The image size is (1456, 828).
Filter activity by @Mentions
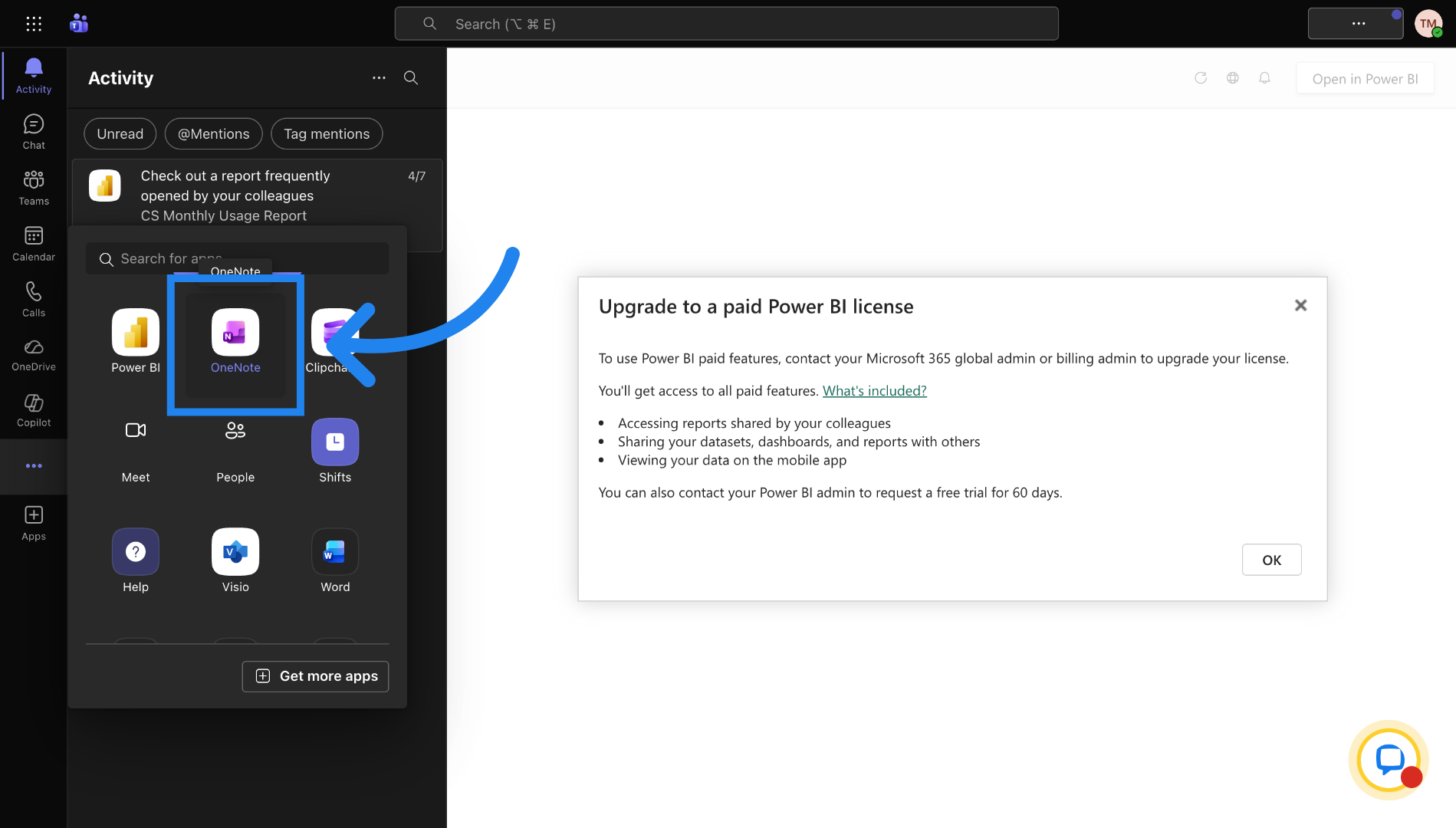coord(214,134)
